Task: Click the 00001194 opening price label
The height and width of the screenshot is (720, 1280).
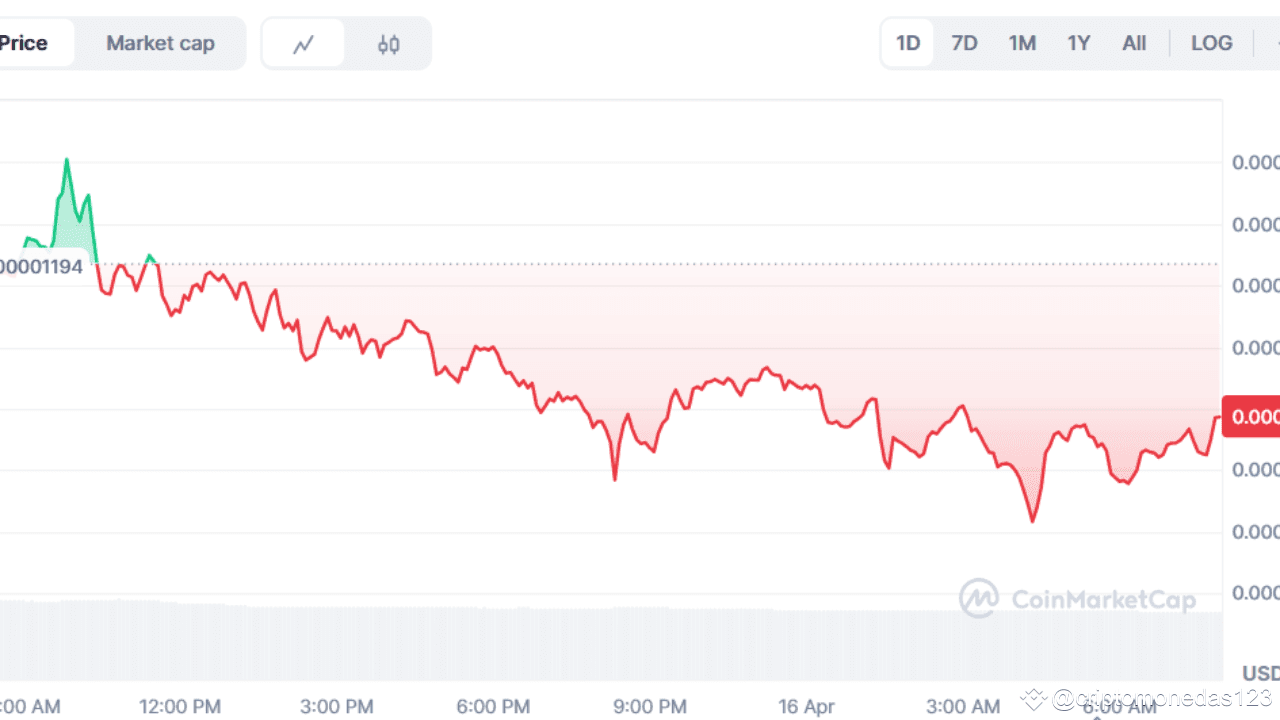Action: click(42, 267)
